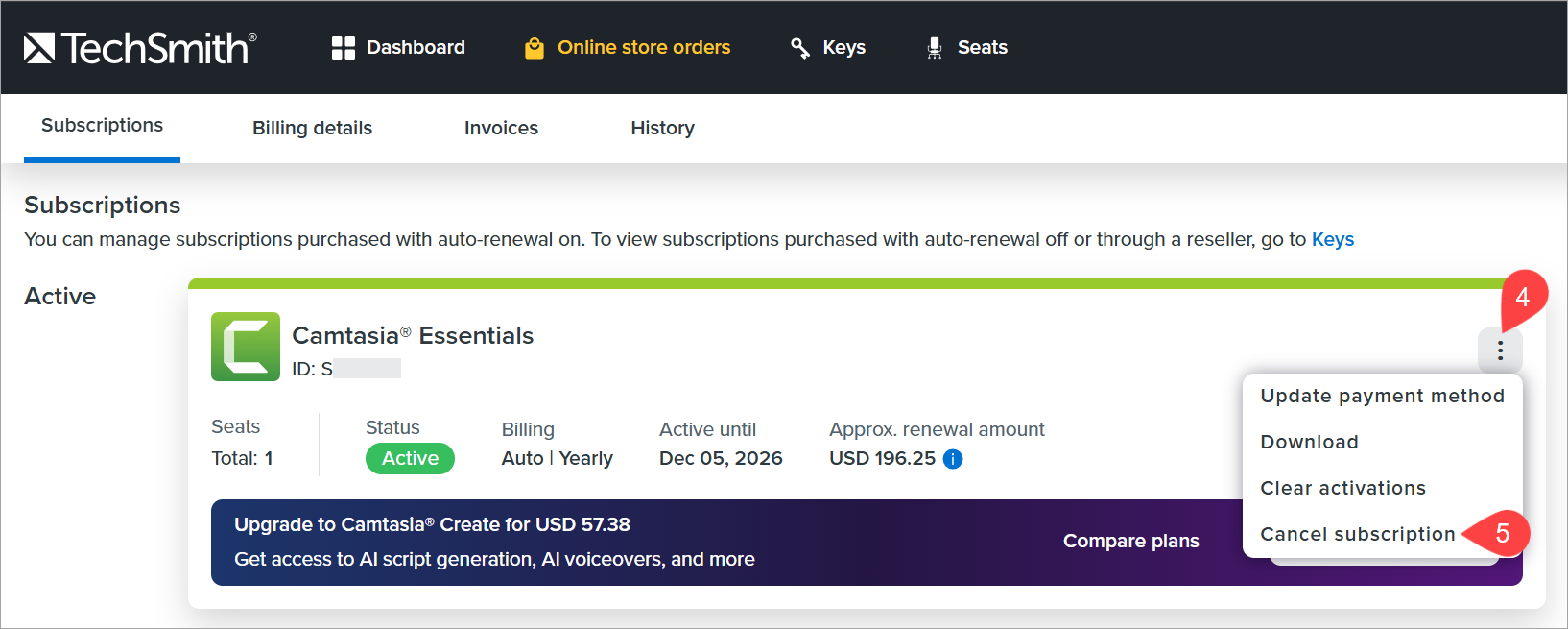
Task: Click the Compare plans link
Action: click(x=1130, y=541)
